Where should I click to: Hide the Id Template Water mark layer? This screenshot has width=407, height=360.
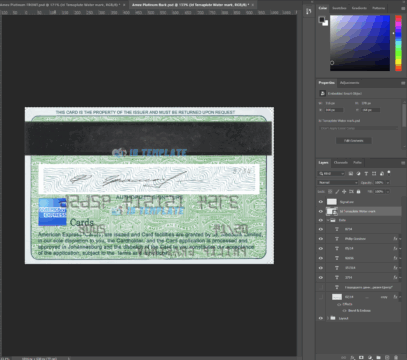[321, 211]
